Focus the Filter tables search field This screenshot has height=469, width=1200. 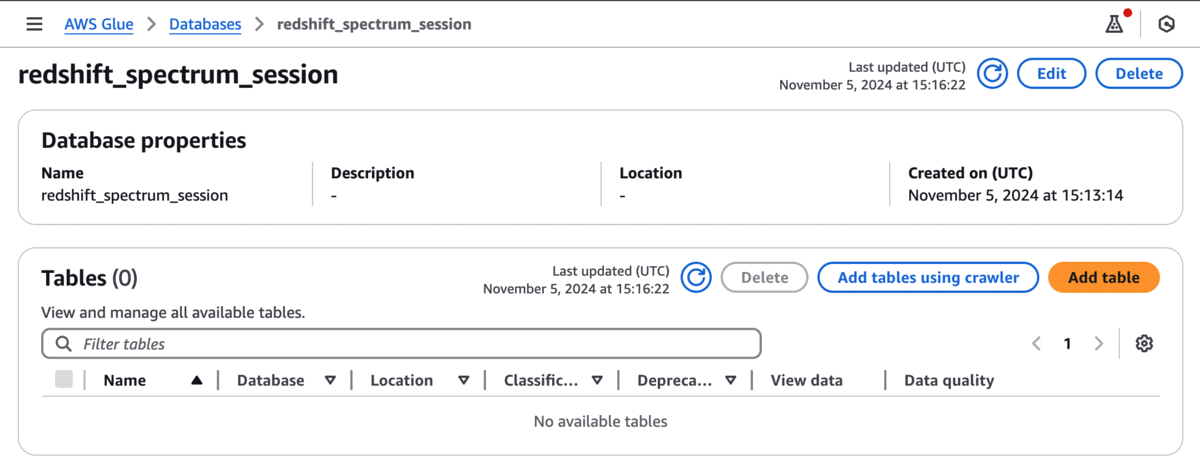[400, 344]
